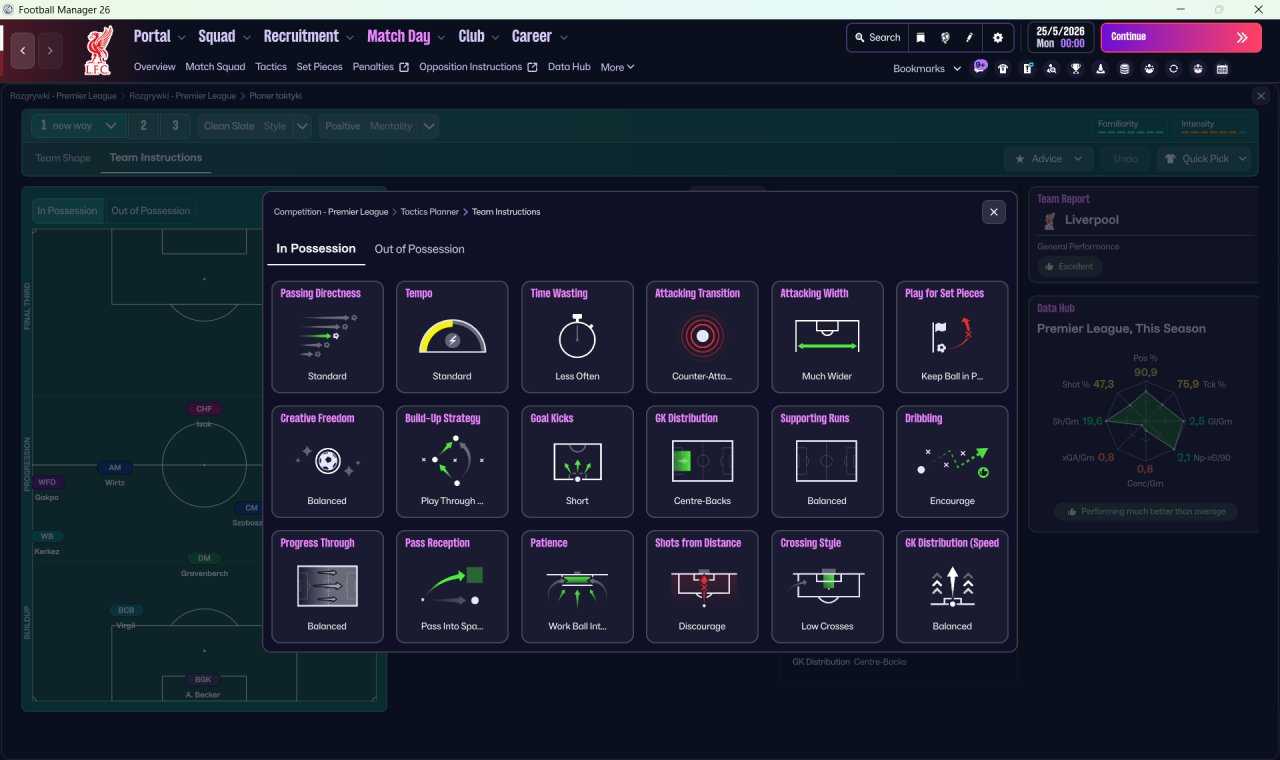
Task: Click the shirt bookmark icon
Action: (1003, 69)
